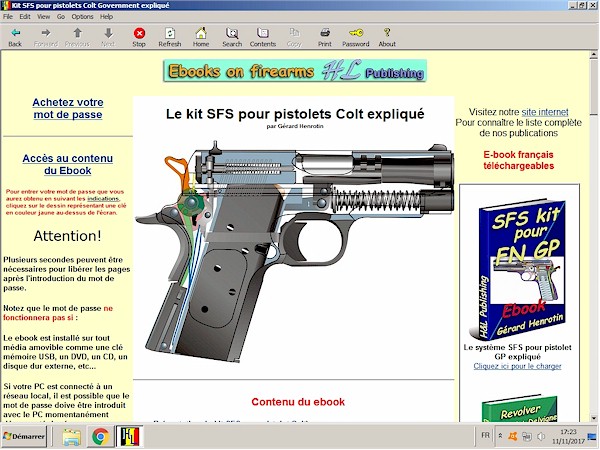This screenshot has height=450, width=600.
Task: Print the page with the printer icon
Action: coord(325,37)
